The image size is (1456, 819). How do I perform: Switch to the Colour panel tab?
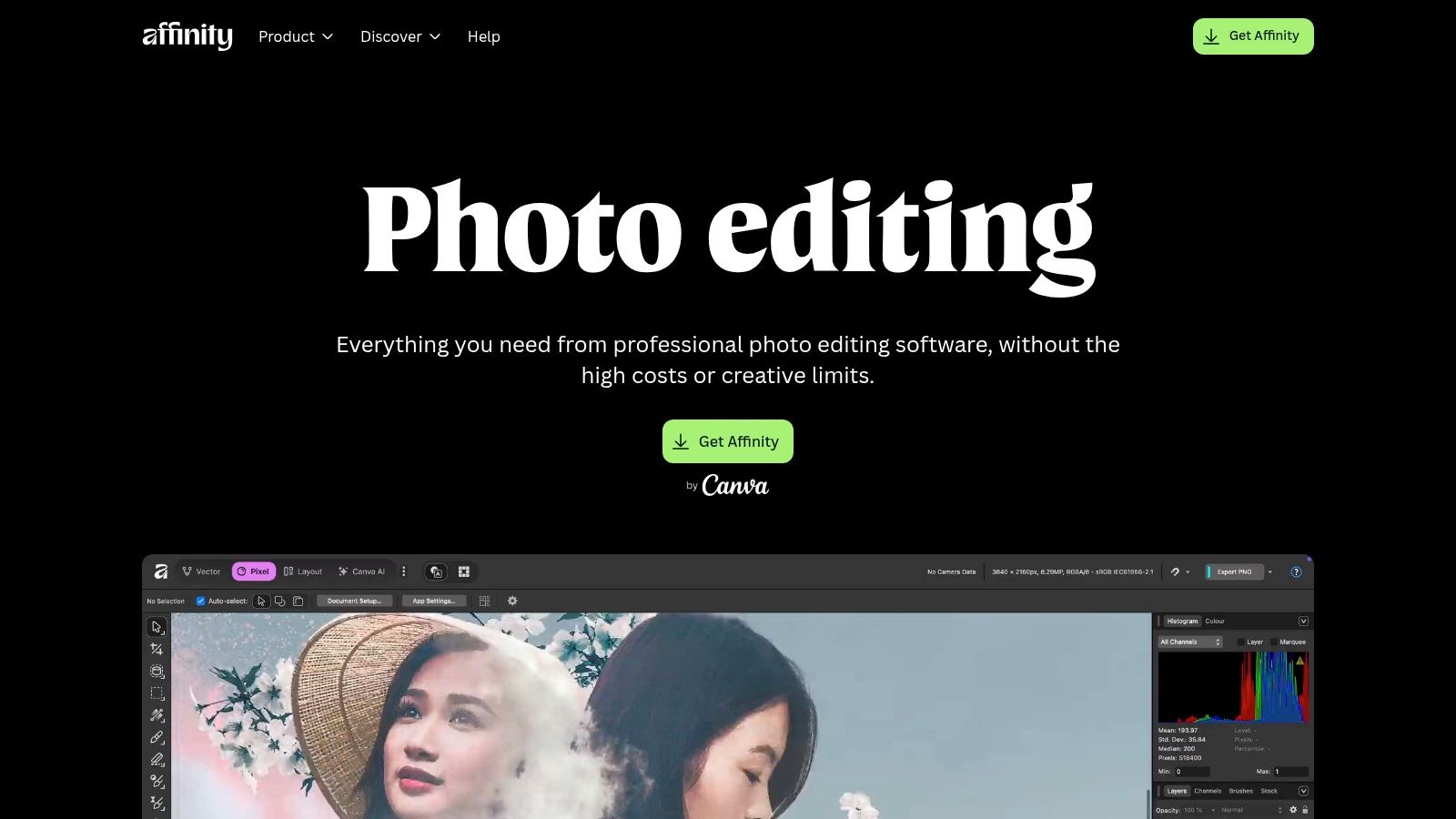click(x=1215, y=621)
